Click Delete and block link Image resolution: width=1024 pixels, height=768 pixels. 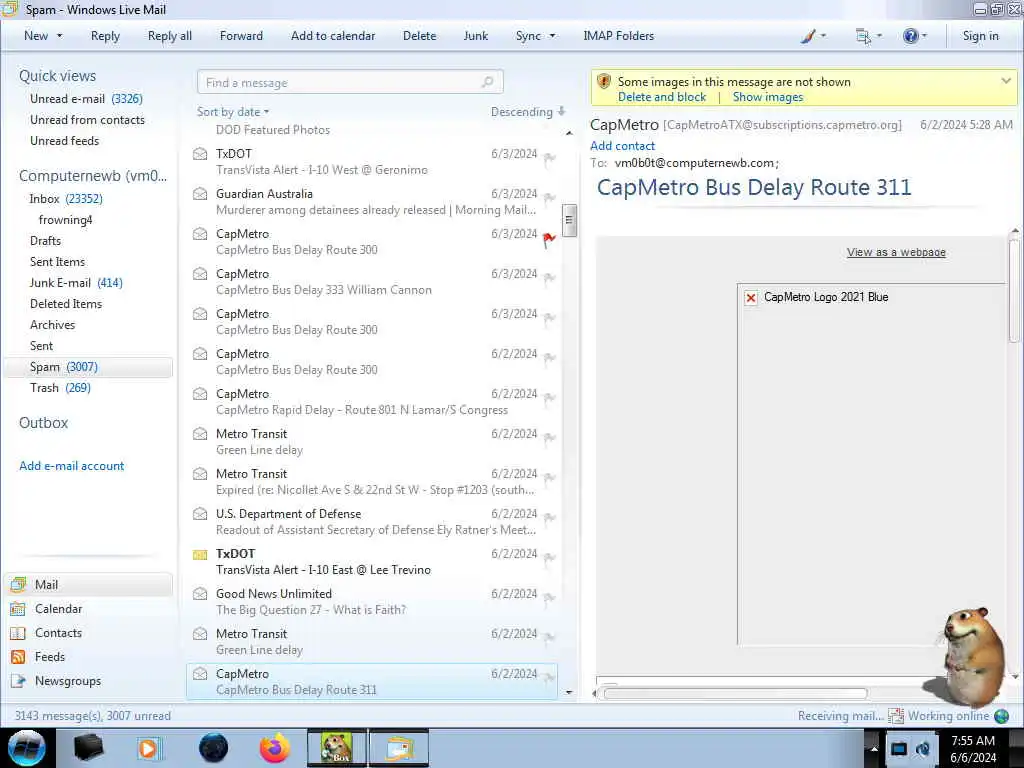pos(662,97)
